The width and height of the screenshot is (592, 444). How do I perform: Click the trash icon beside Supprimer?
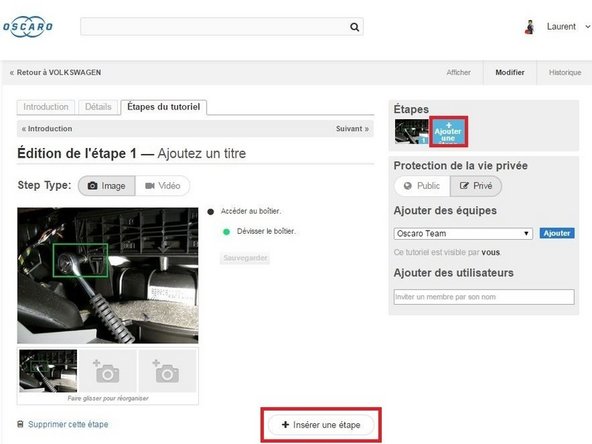pyautogui.click(x=20, y=424)
